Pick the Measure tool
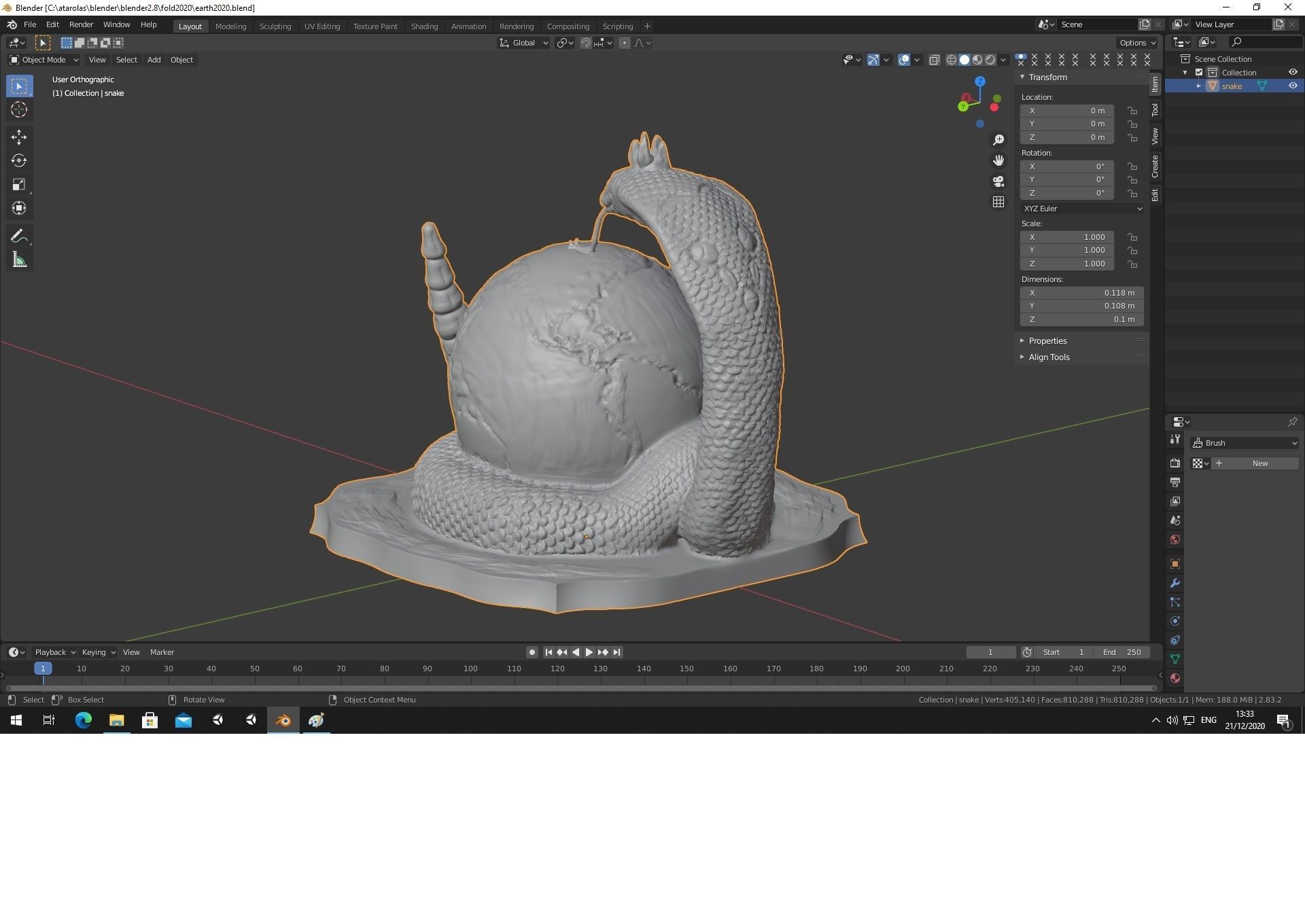Screen dimensions: 1305x924 coord(19,260)
